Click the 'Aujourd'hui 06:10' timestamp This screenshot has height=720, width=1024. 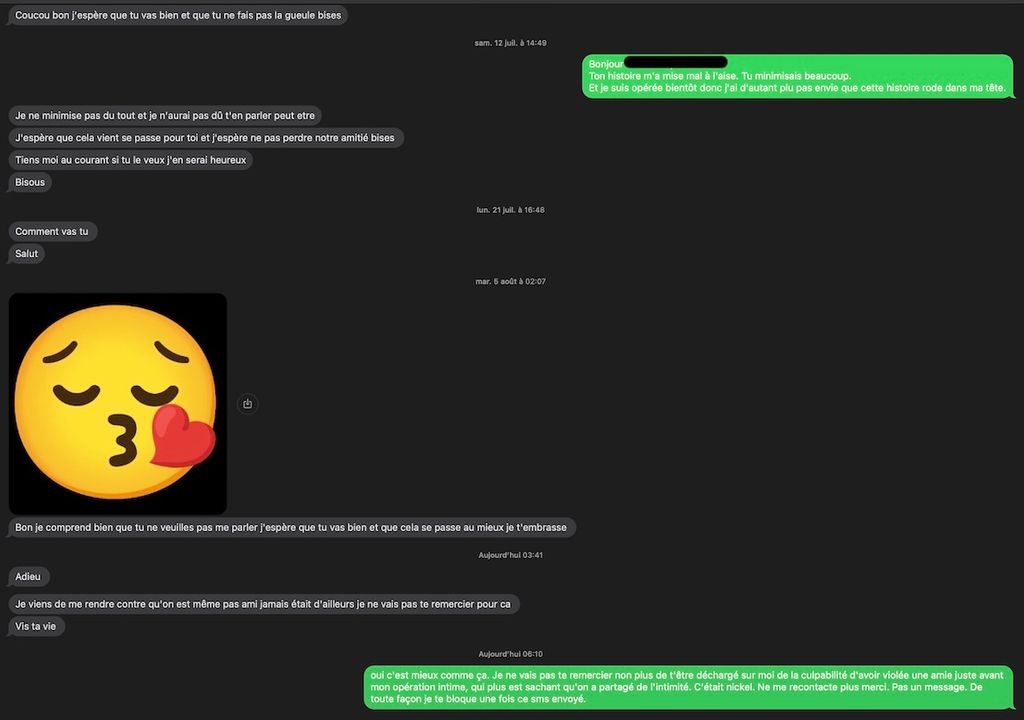click(511, 653)
